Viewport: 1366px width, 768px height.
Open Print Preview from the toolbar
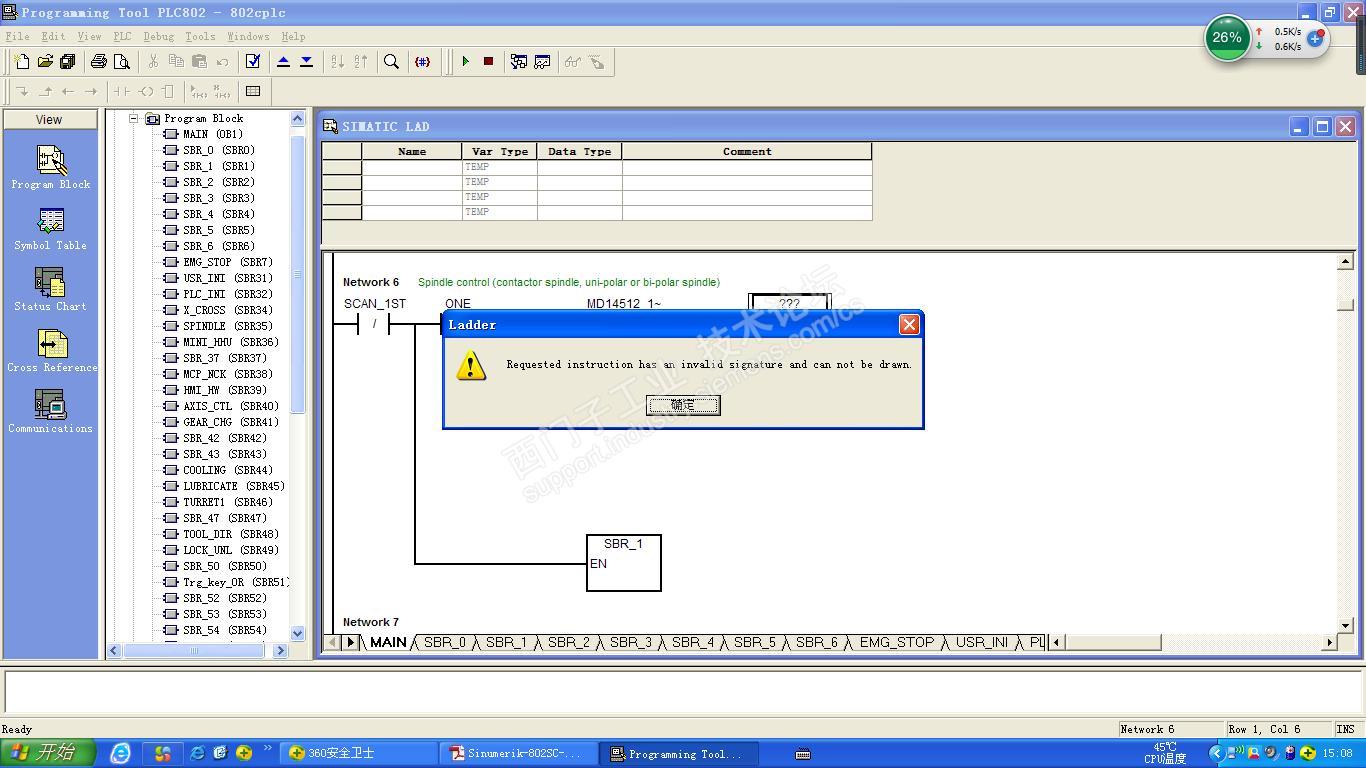122,62
